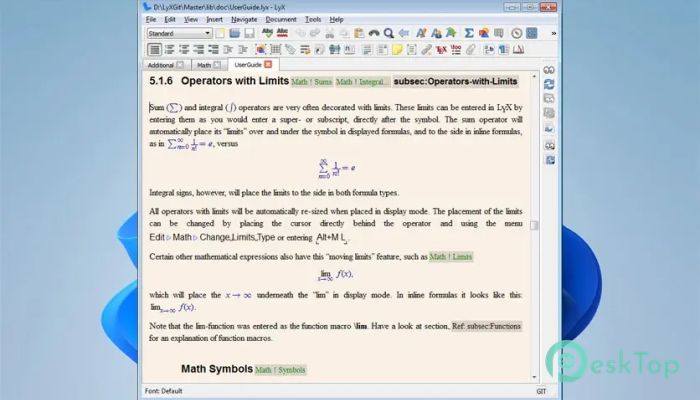
Task: Insert math with the Sigma icon
Action: pos(469,33)
